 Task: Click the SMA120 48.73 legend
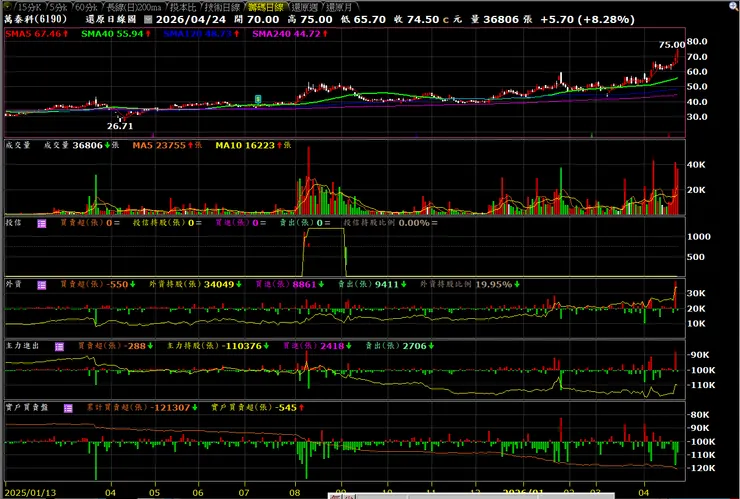(202, 34)
